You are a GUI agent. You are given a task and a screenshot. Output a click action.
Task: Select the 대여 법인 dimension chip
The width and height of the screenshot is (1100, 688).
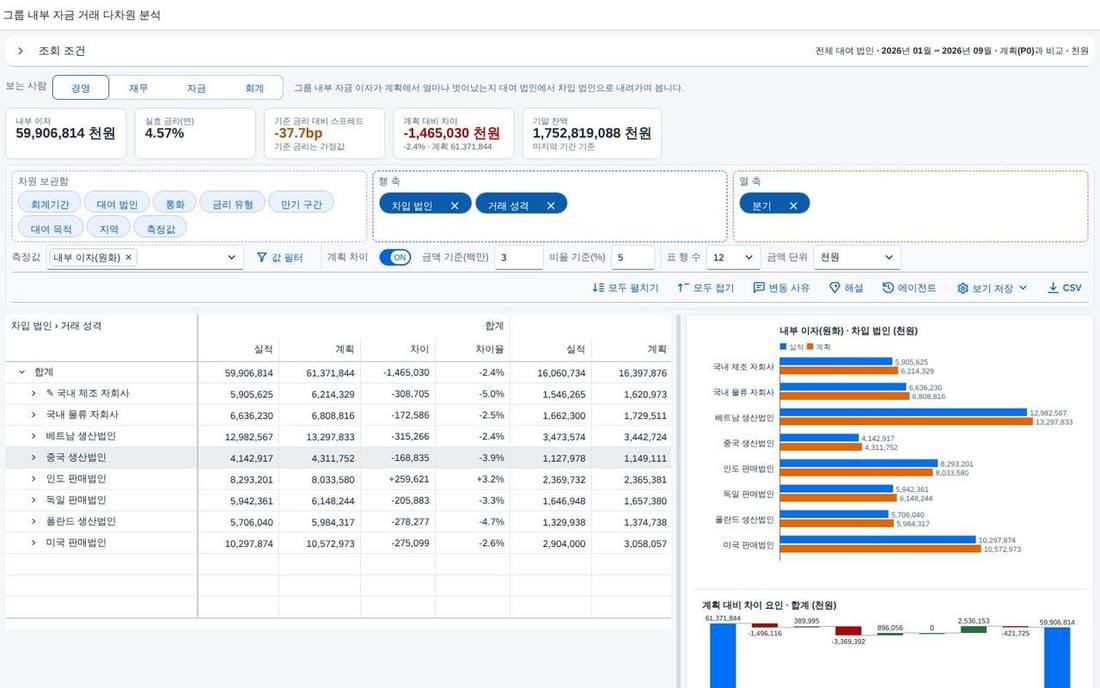pos(117,204)
